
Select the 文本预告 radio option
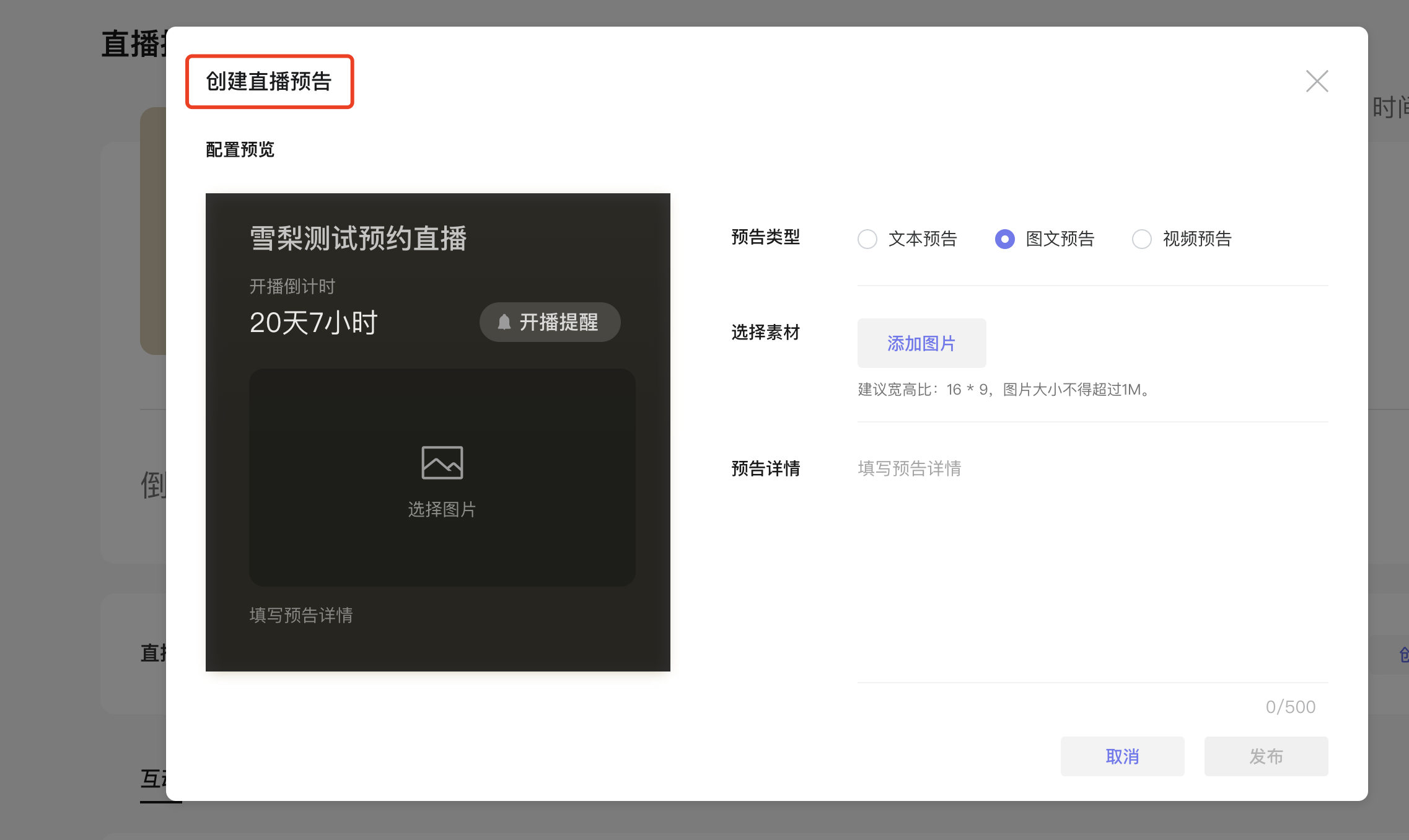[x=867, y=239]
